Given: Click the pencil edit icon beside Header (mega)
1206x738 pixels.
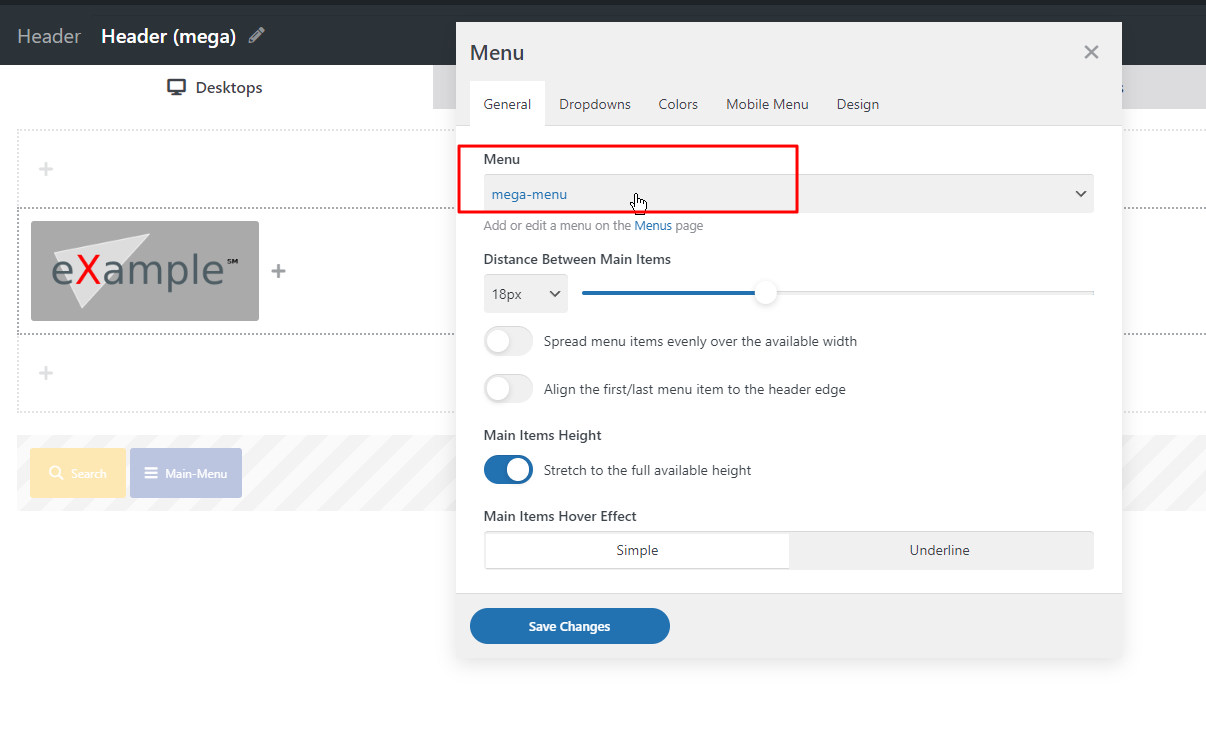Looking at the screenshot, I should coord(257,36).
